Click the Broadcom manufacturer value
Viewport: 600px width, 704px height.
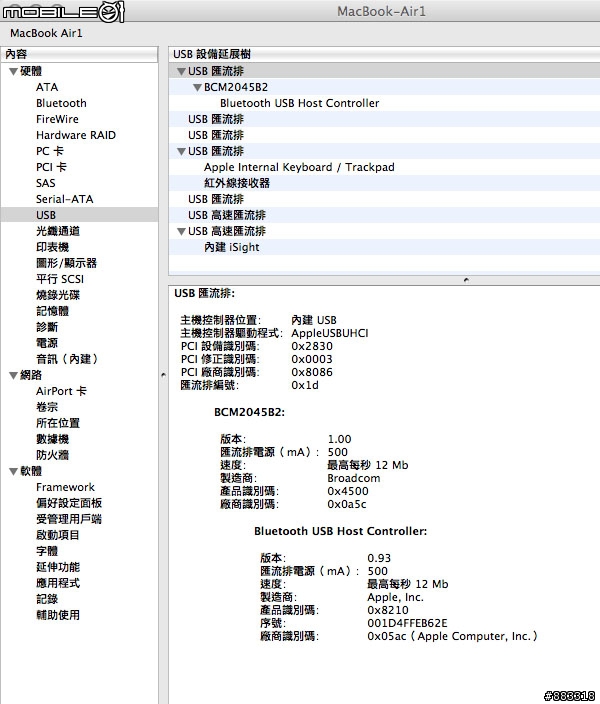[x=354, y=478]
